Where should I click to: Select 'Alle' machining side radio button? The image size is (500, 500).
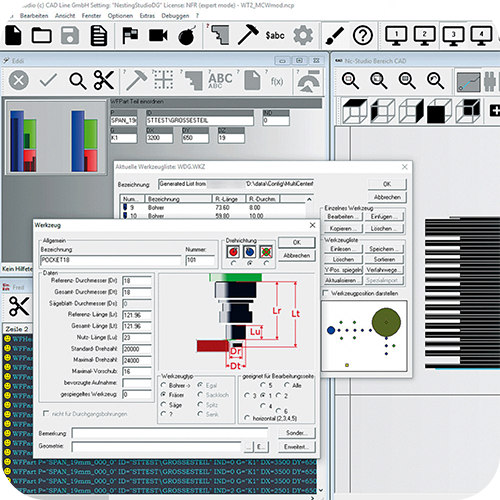[287, 385]
